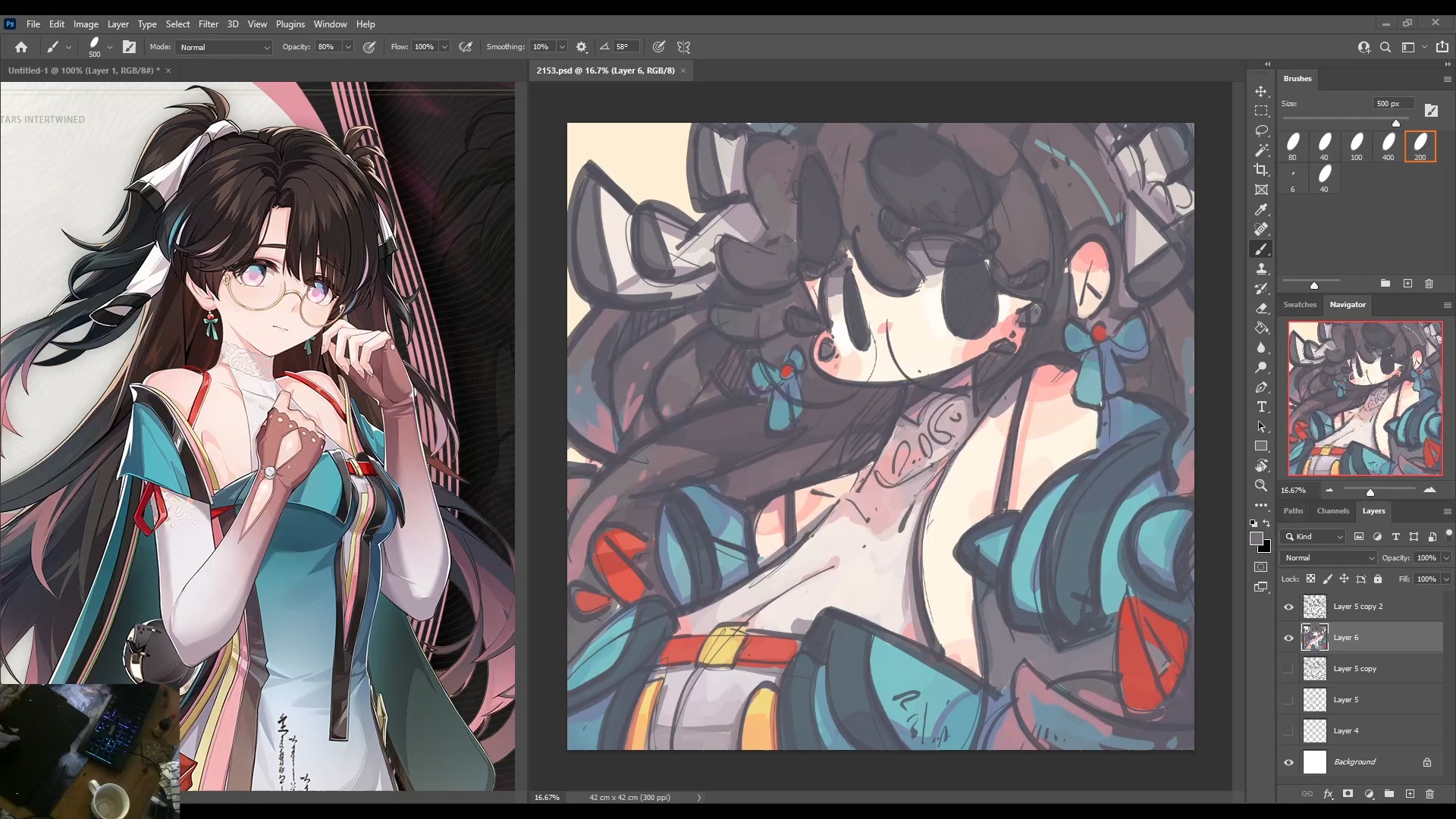The width and height of the screenshot is (1456, 819).
Task: Delete layer with Layers panel trash
Action: (1429, 794)
